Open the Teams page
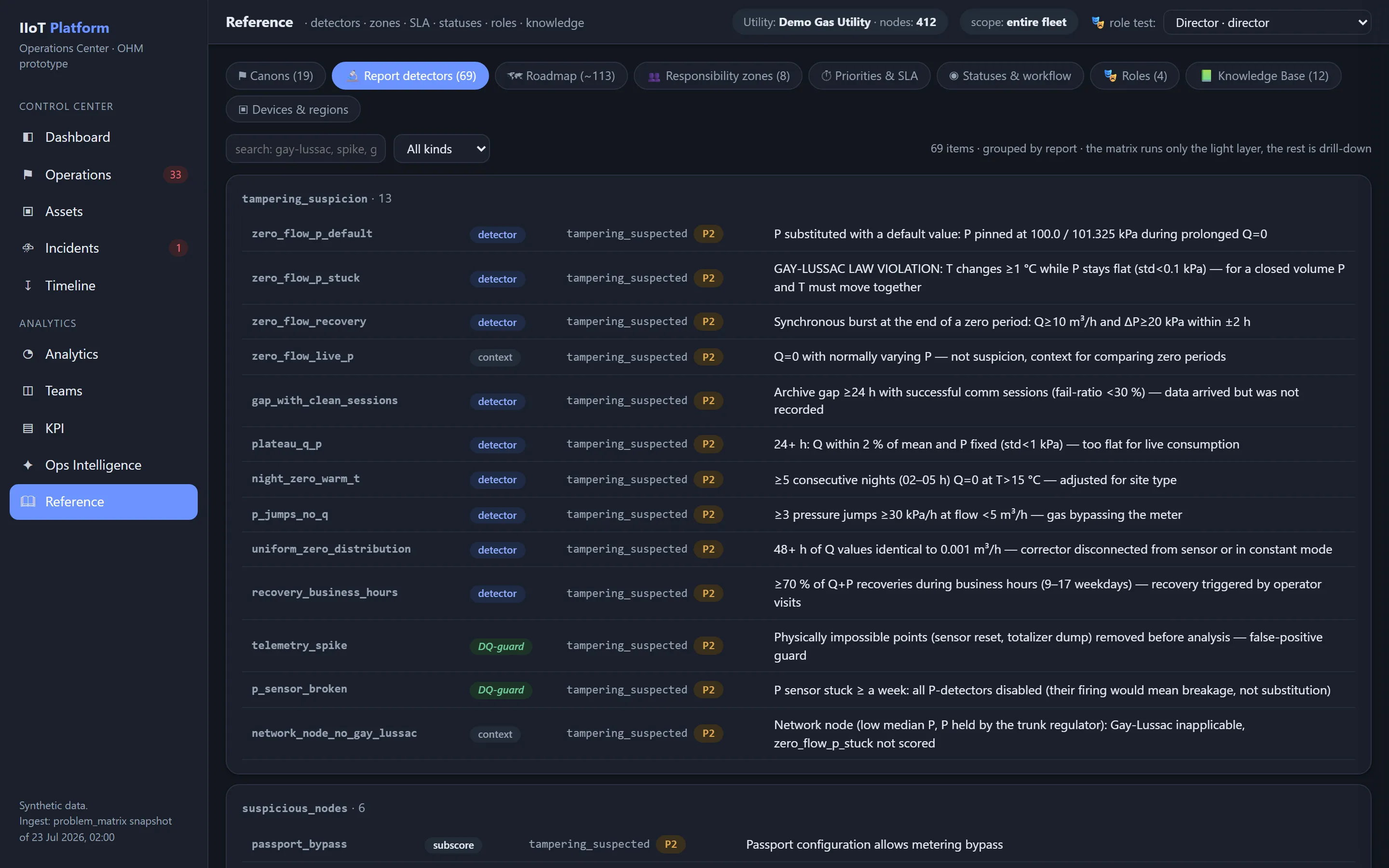Image resolution: width=1389 pixels, height=868 pixels. (103, 391)
